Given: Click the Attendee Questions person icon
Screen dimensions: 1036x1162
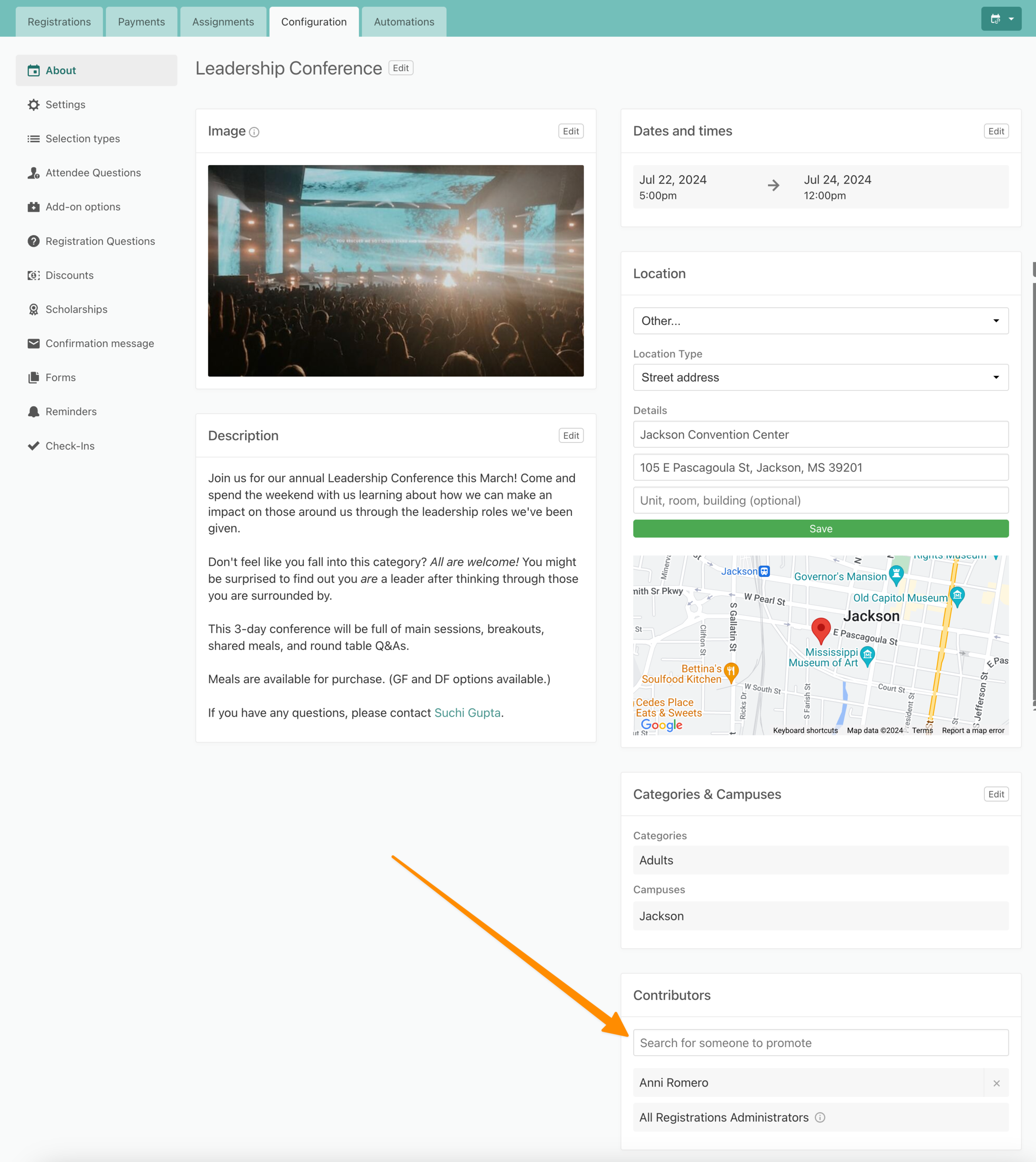Looking at the screenshot, I should (x=33, y=173).
